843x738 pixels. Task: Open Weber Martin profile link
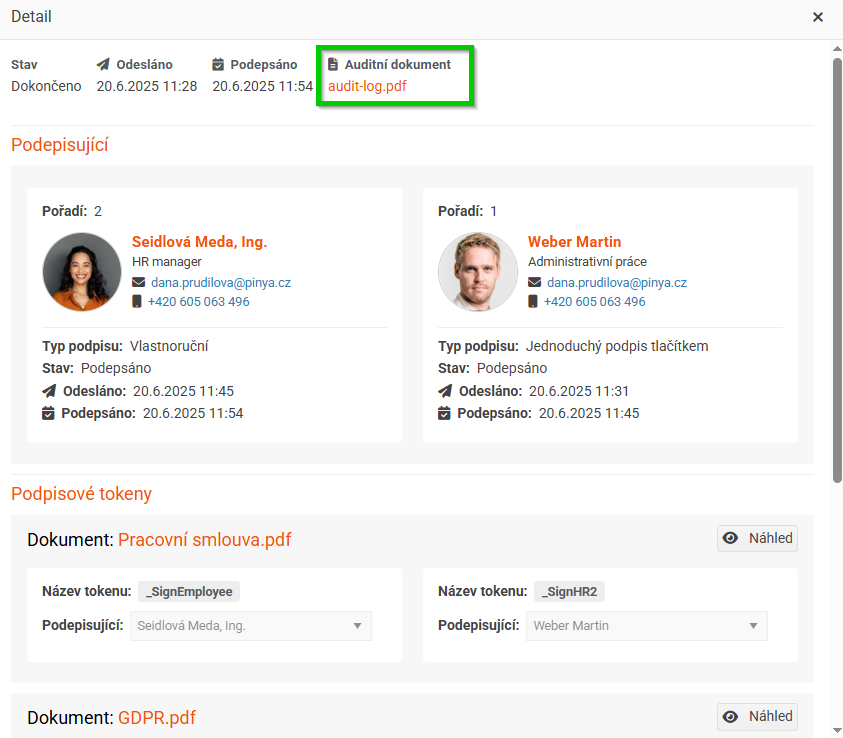point(574,242)
